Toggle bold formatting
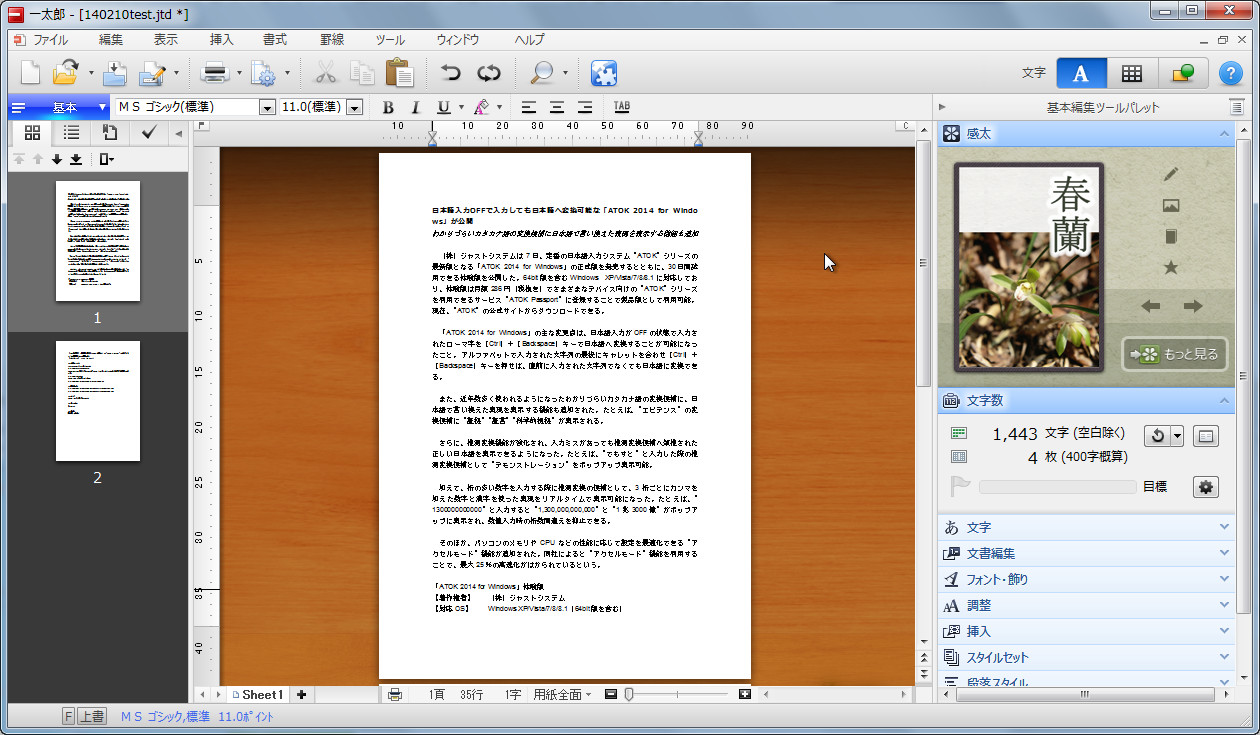Screen dimensions: 1260x735 [x=388, y=107]
